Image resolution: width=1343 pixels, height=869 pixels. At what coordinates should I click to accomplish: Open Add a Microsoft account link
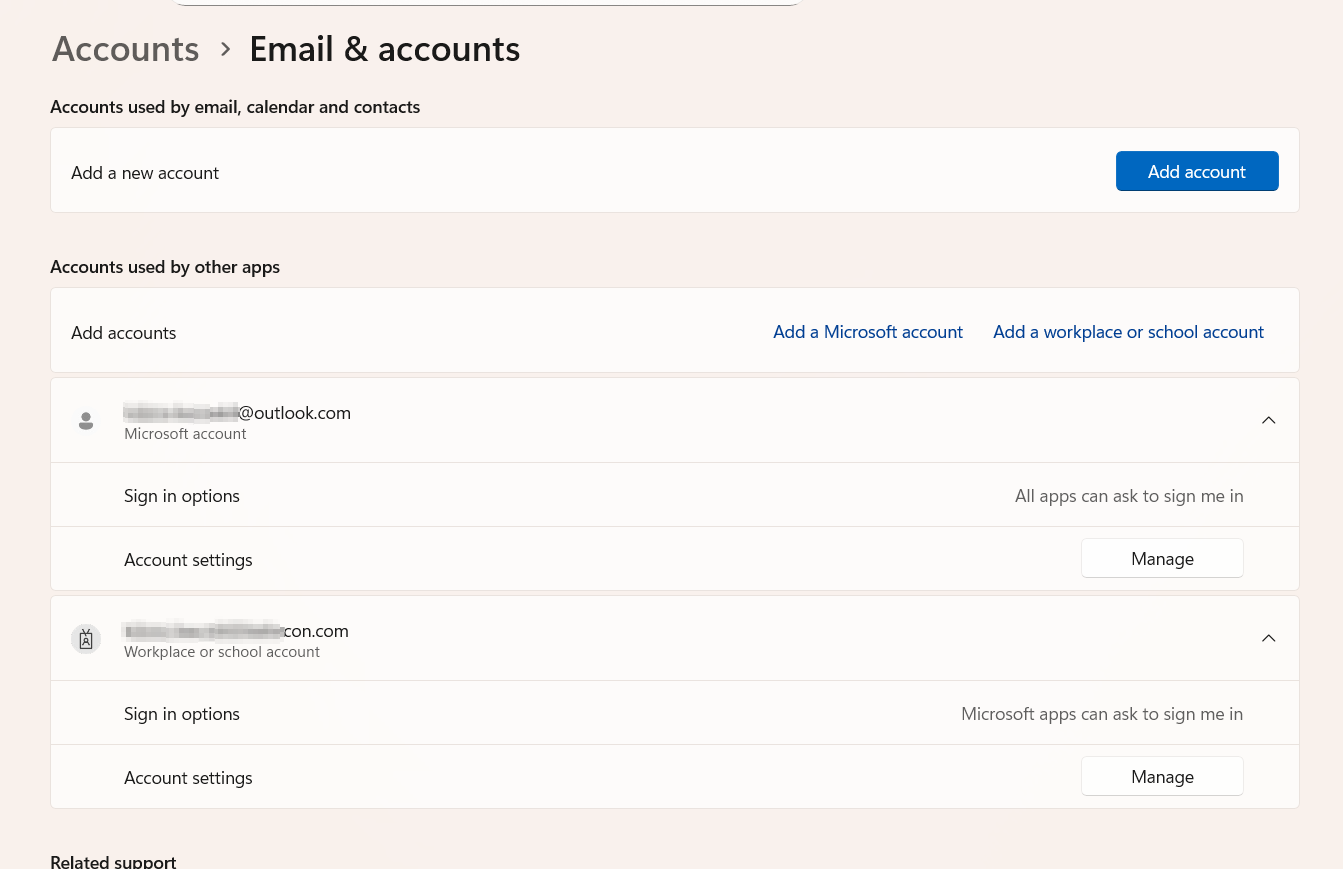click(x=868, y=332)
